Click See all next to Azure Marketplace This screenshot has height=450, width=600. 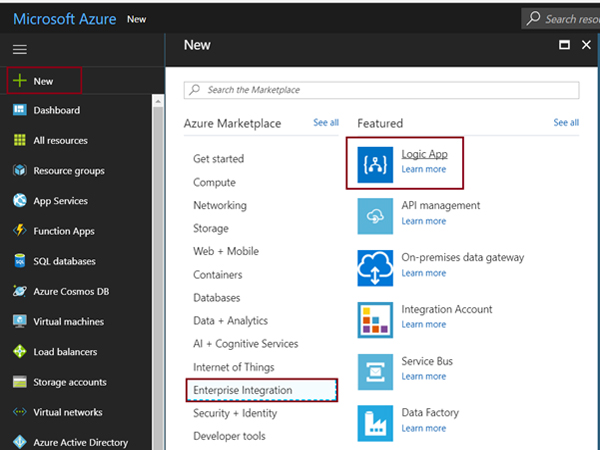[x=326, y=123]
